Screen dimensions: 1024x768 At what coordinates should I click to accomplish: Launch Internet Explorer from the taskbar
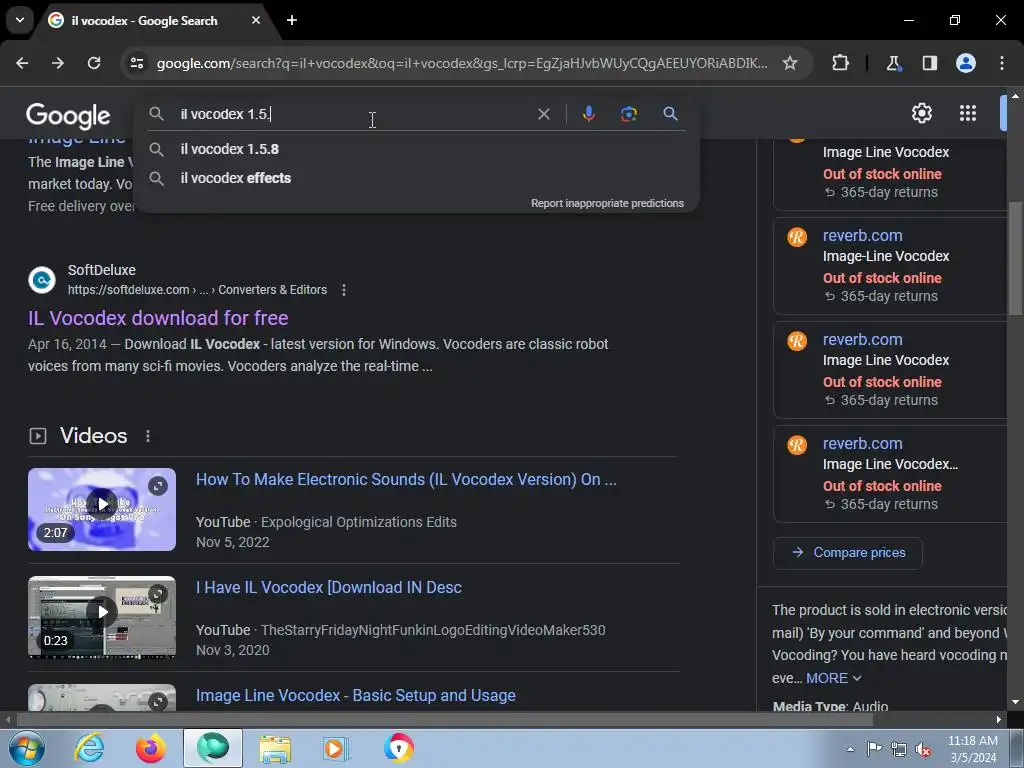(89, 748)
